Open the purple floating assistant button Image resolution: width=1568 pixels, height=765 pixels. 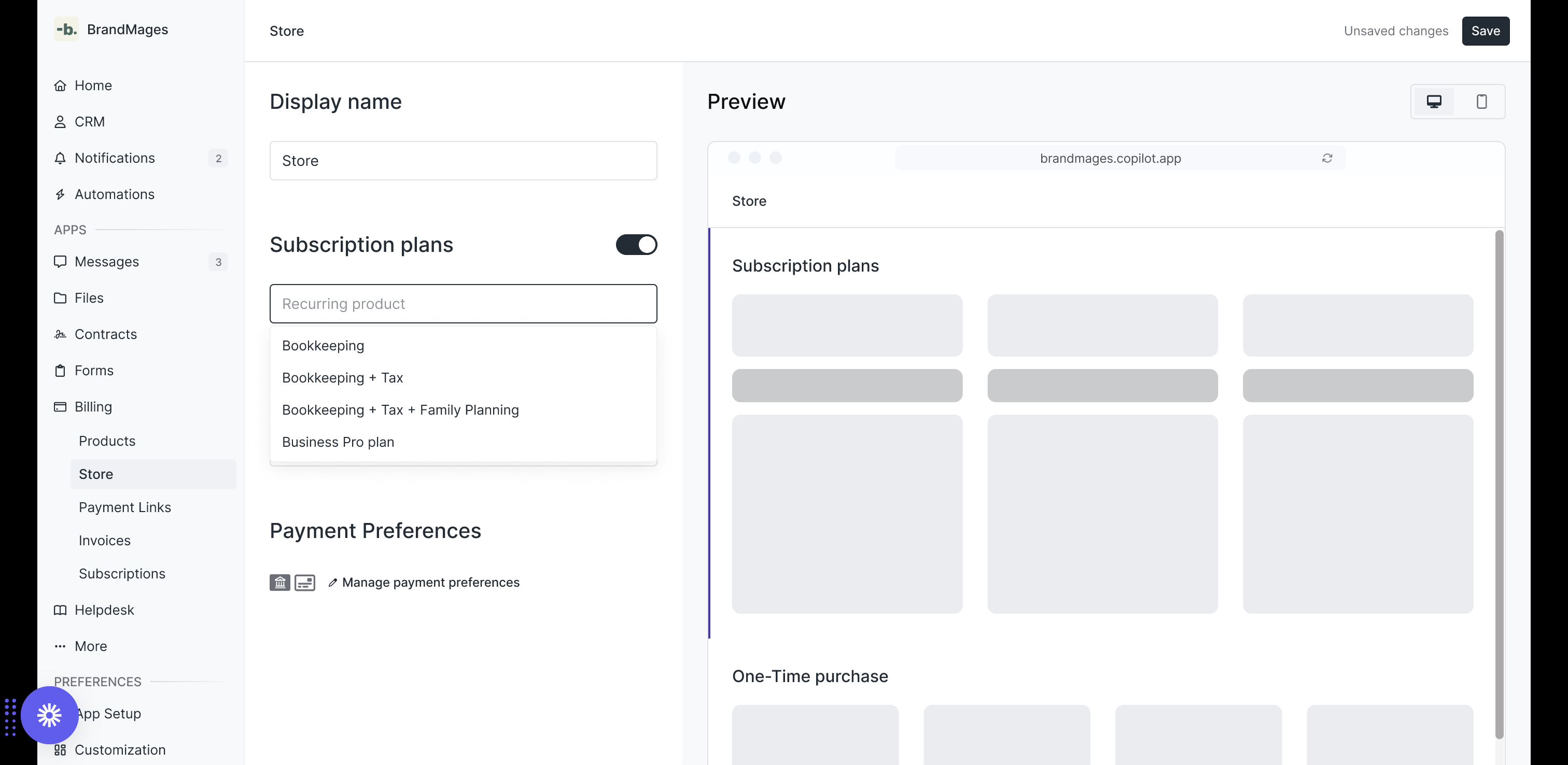(x=49, y=715)
